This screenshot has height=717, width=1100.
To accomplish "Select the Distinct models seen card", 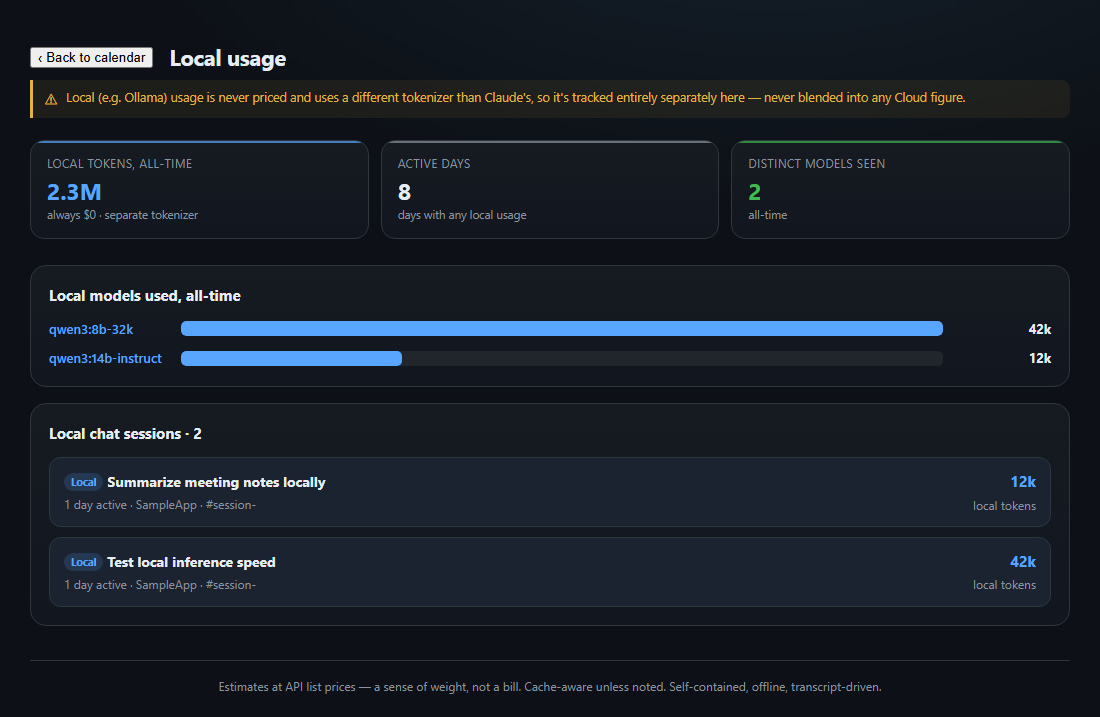I will point(900,189).
